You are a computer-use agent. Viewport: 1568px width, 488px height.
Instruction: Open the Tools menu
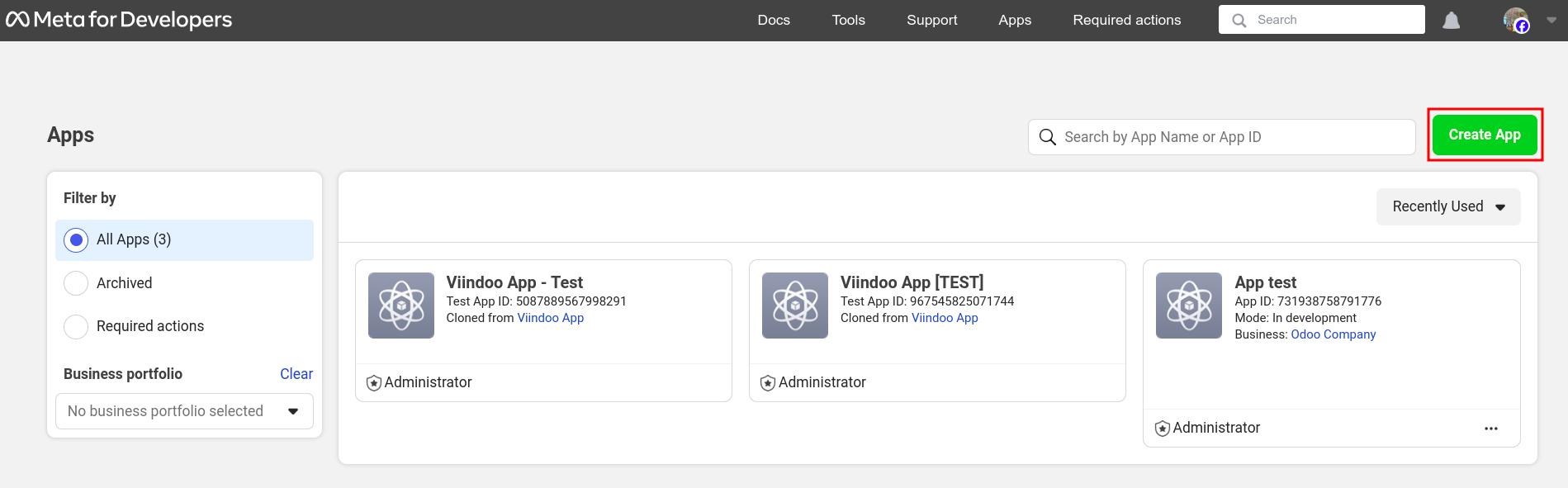click(x=848, y=20)
